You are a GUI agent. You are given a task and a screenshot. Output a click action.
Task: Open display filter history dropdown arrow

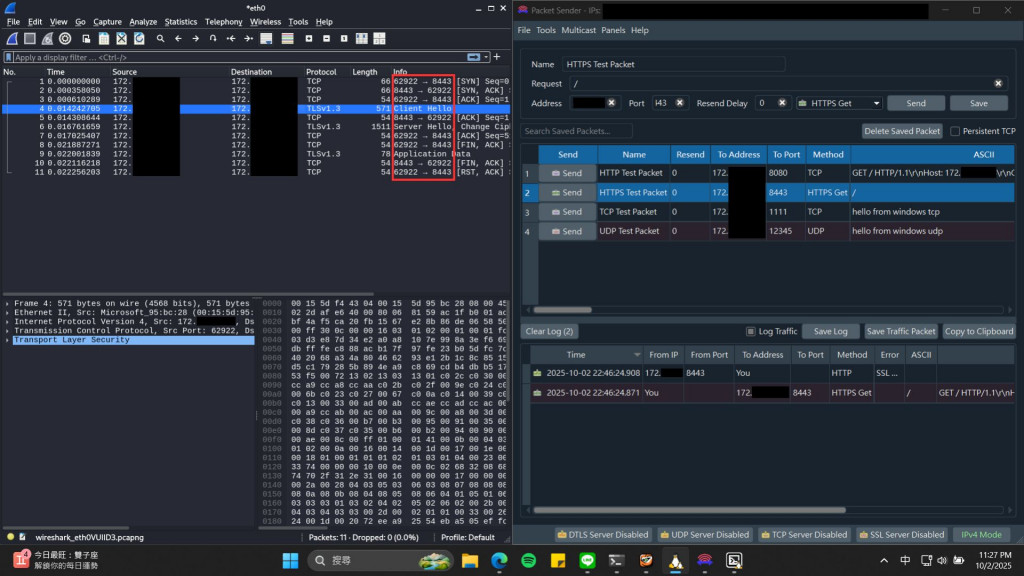tap(487, 57)
